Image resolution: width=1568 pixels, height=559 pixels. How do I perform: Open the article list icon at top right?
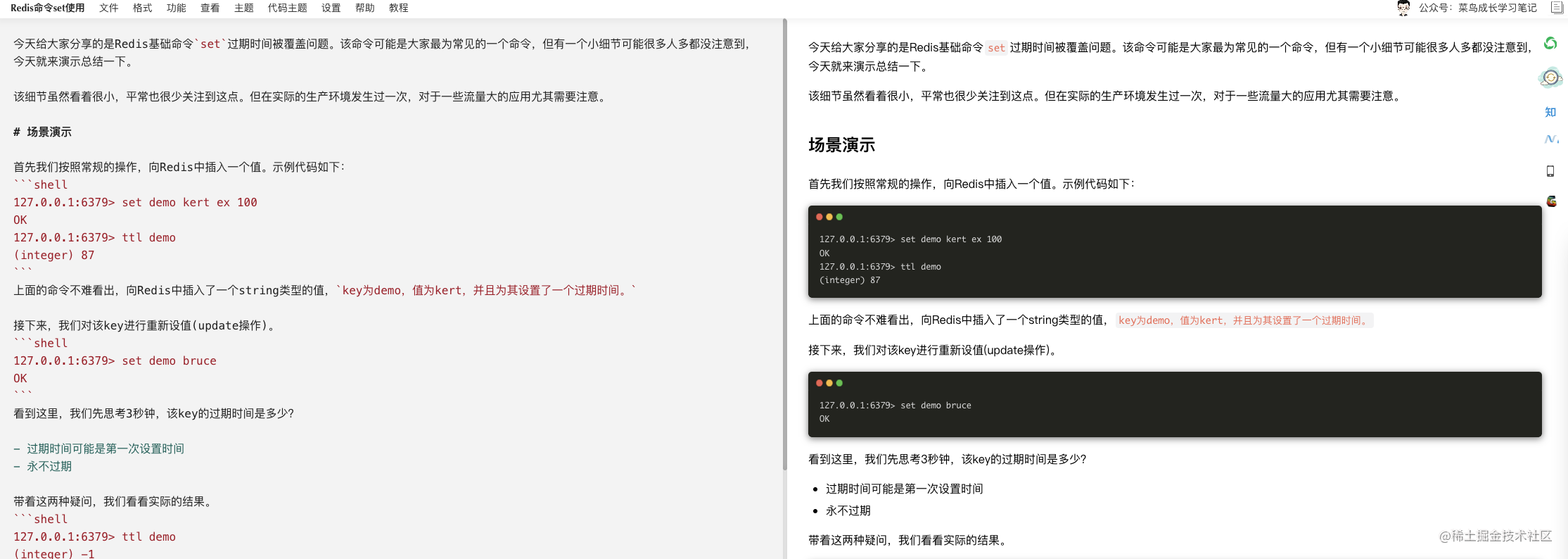pyautogui.click(x=1557, y=8)
